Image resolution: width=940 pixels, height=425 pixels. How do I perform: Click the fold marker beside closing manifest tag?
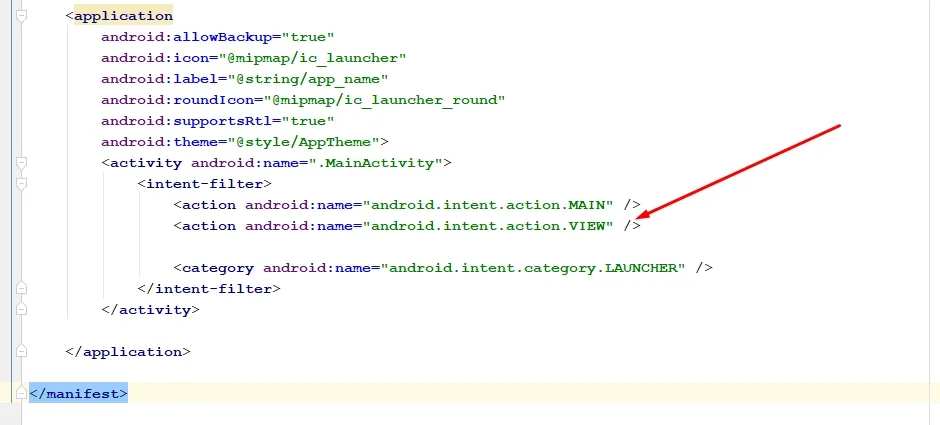21,393
